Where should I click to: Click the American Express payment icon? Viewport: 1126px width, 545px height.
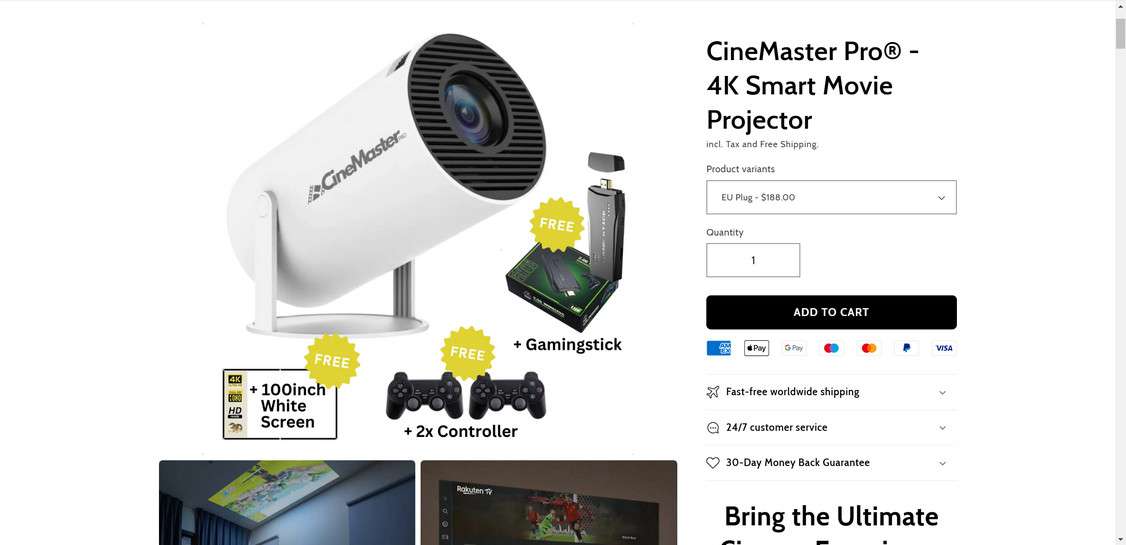[x=718, y=348]
